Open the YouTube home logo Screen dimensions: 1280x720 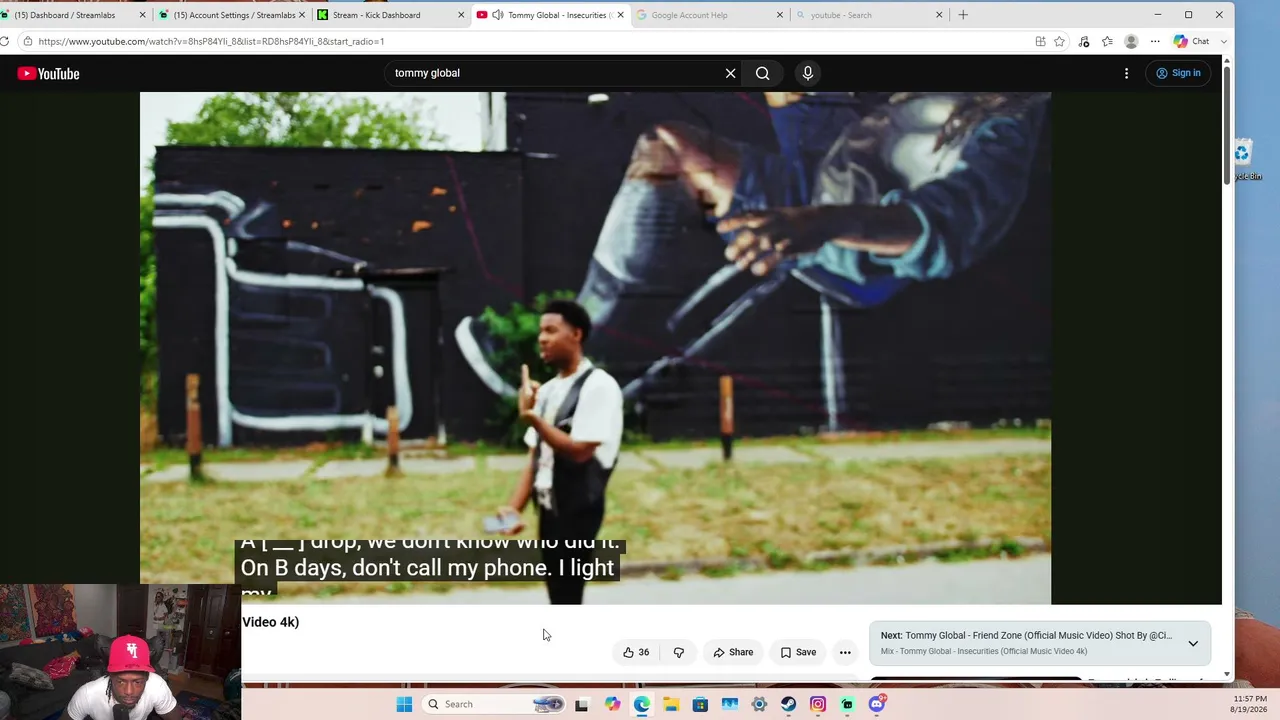point(48,73)
